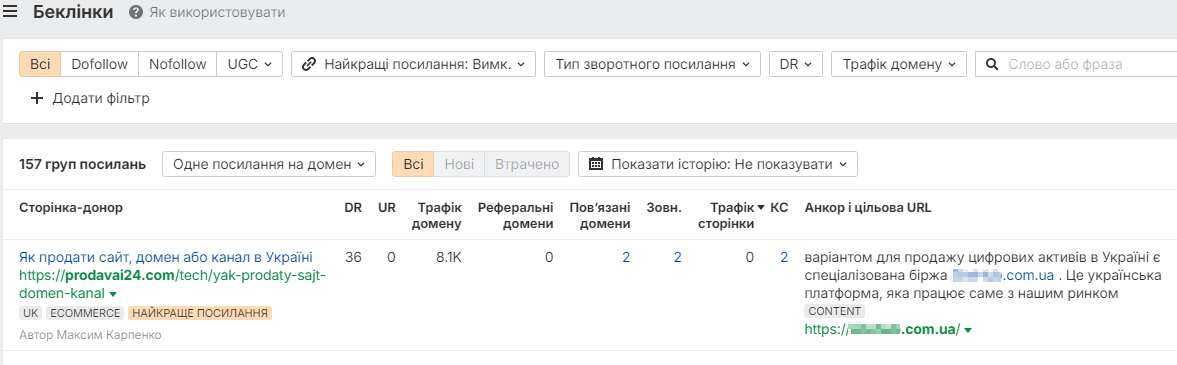Screen dimensions: 1177x365
Task: Select the Нові links tab
Action: coord(459,164)
